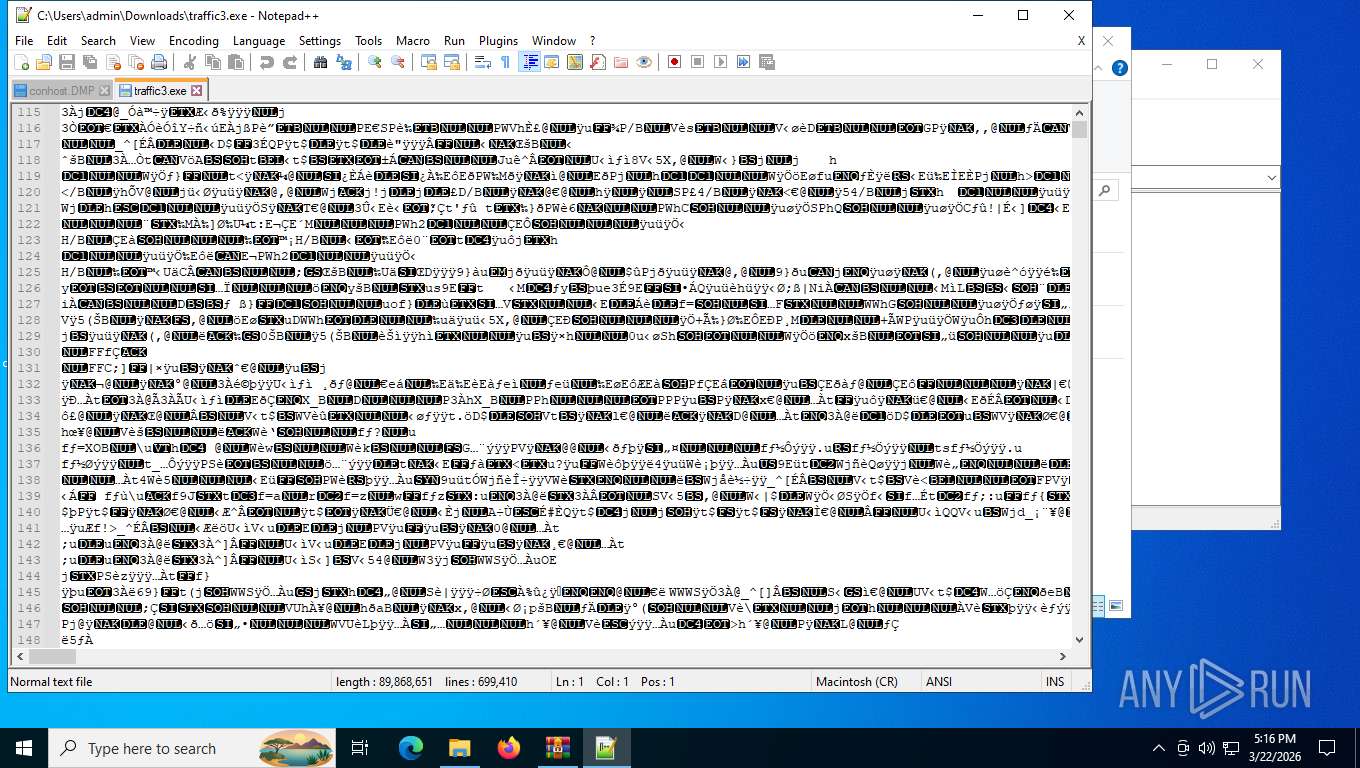Click the Undo arrow icon
The height and width of the screenshot is (768, 1360).
pos(266,62)
